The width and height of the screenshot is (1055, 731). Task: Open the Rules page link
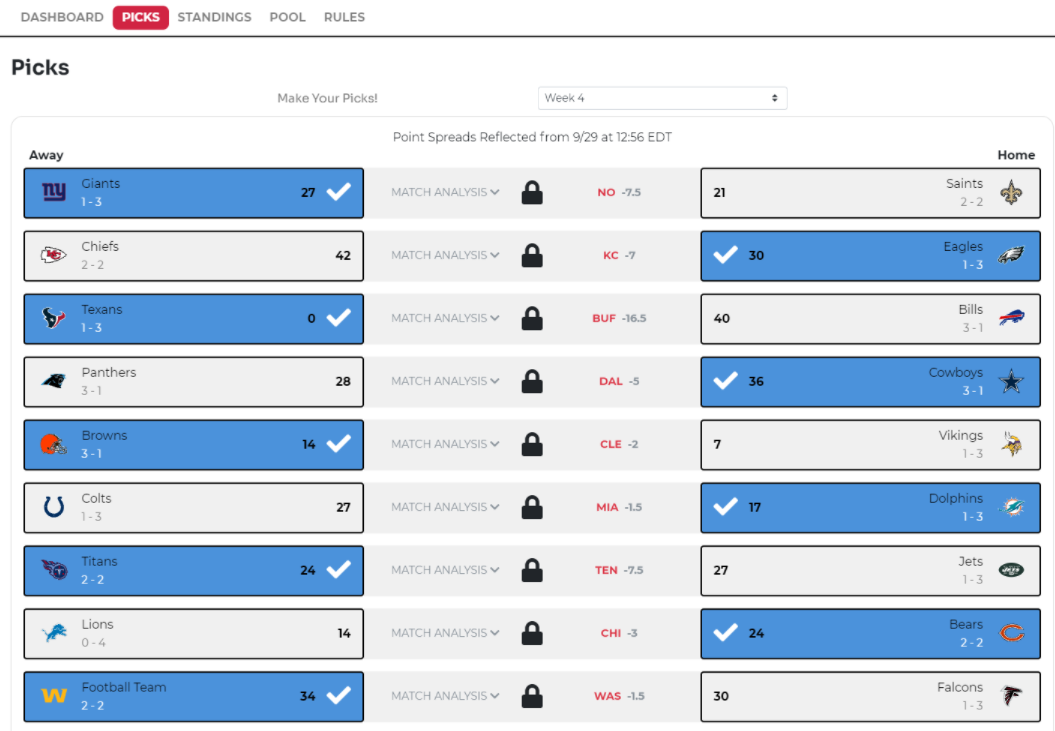pyautogui.click(x=344, y=17)
